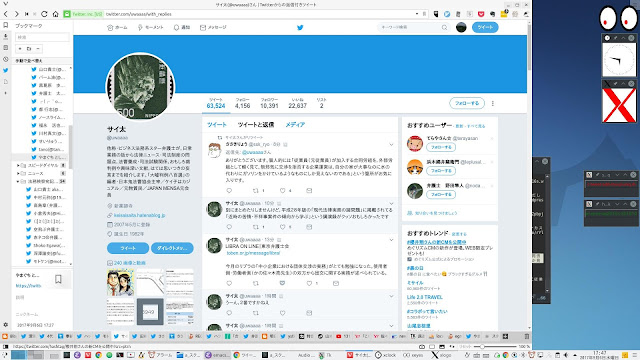Open 通知 in the Twitter top navigation

[182, 27]
